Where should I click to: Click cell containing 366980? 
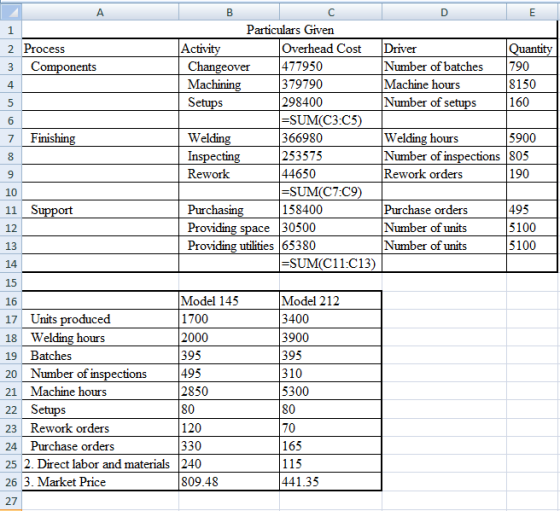coord(331,138)
